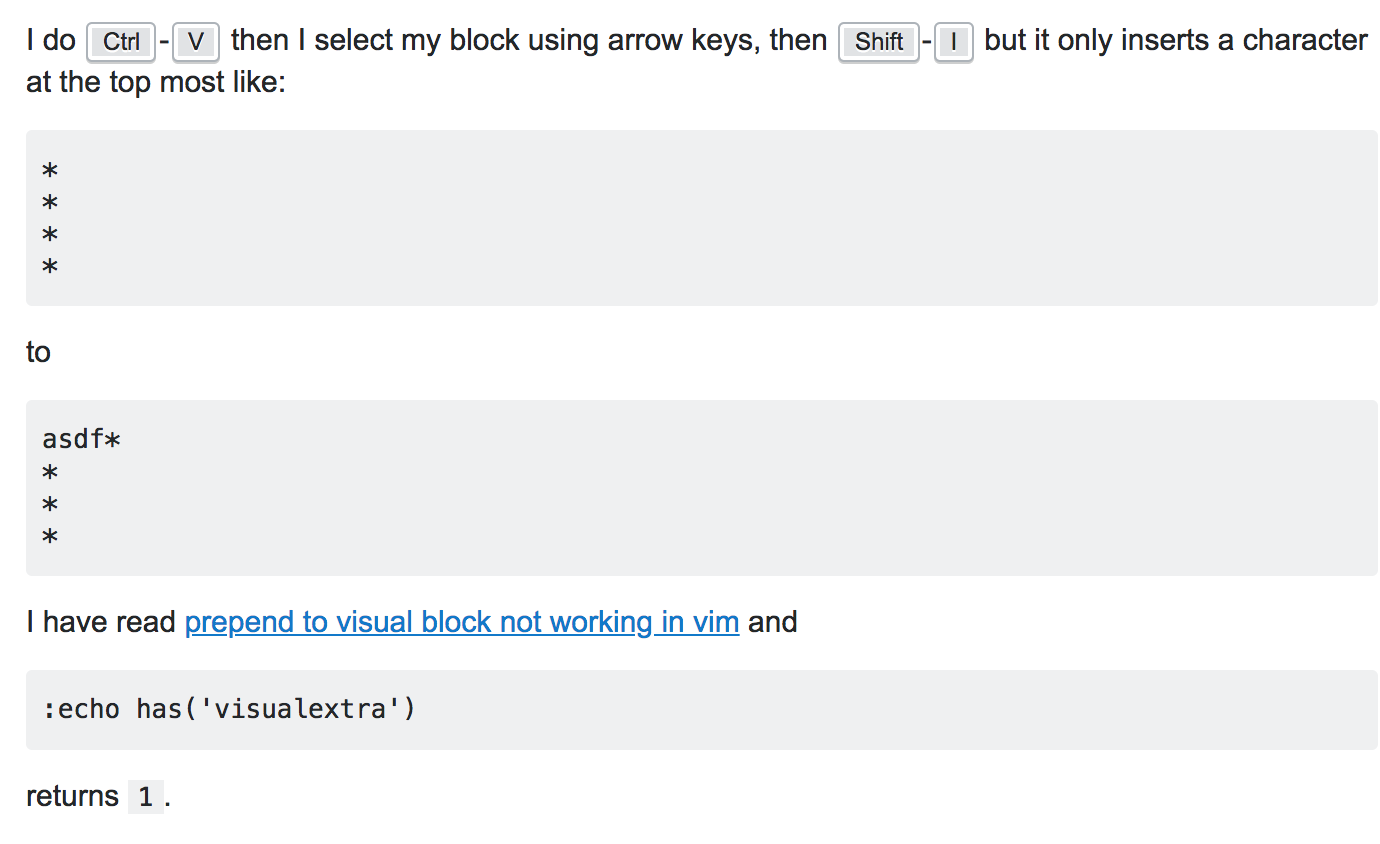Click the standalone word 'to' between code blocks
This screenshot has height=844, width=1380.
click(38, 352)
